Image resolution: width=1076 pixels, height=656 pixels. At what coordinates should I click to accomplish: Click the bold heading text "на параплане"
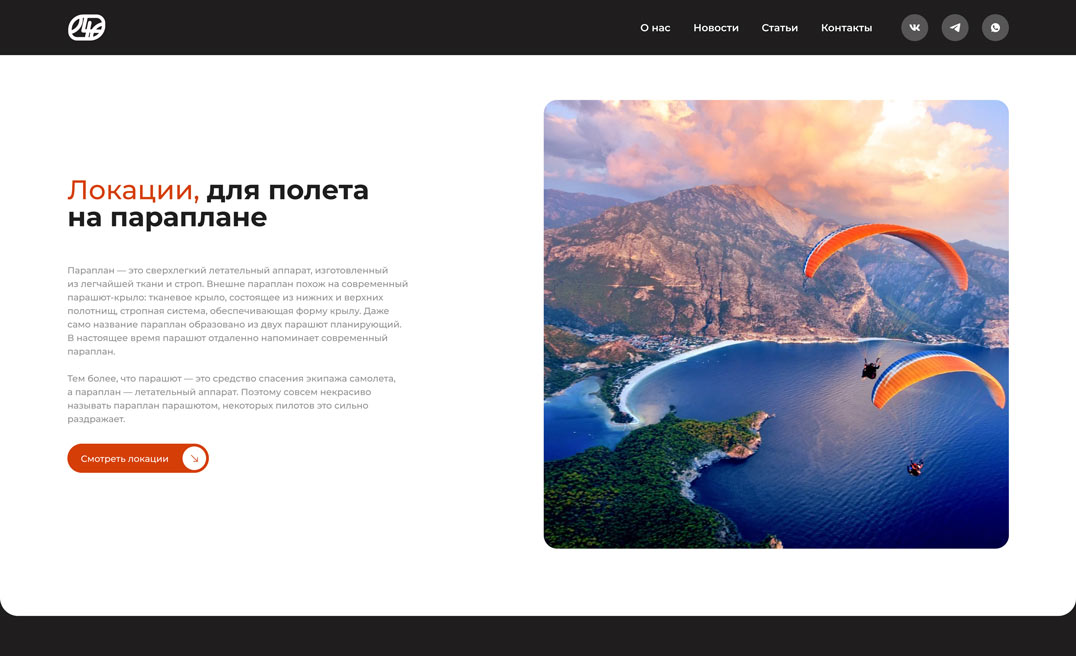167,217
